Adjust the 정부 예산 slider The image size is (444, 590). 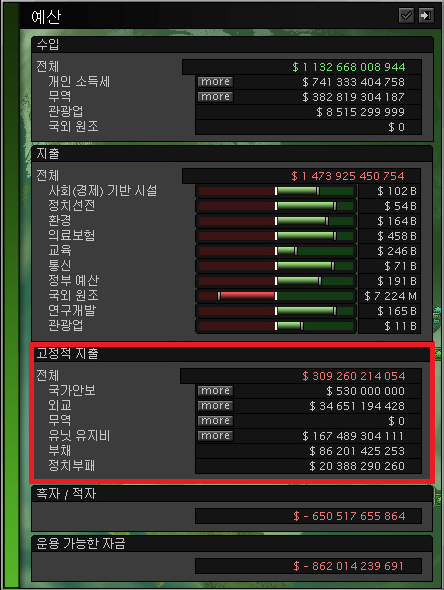(x=276, y=281)
